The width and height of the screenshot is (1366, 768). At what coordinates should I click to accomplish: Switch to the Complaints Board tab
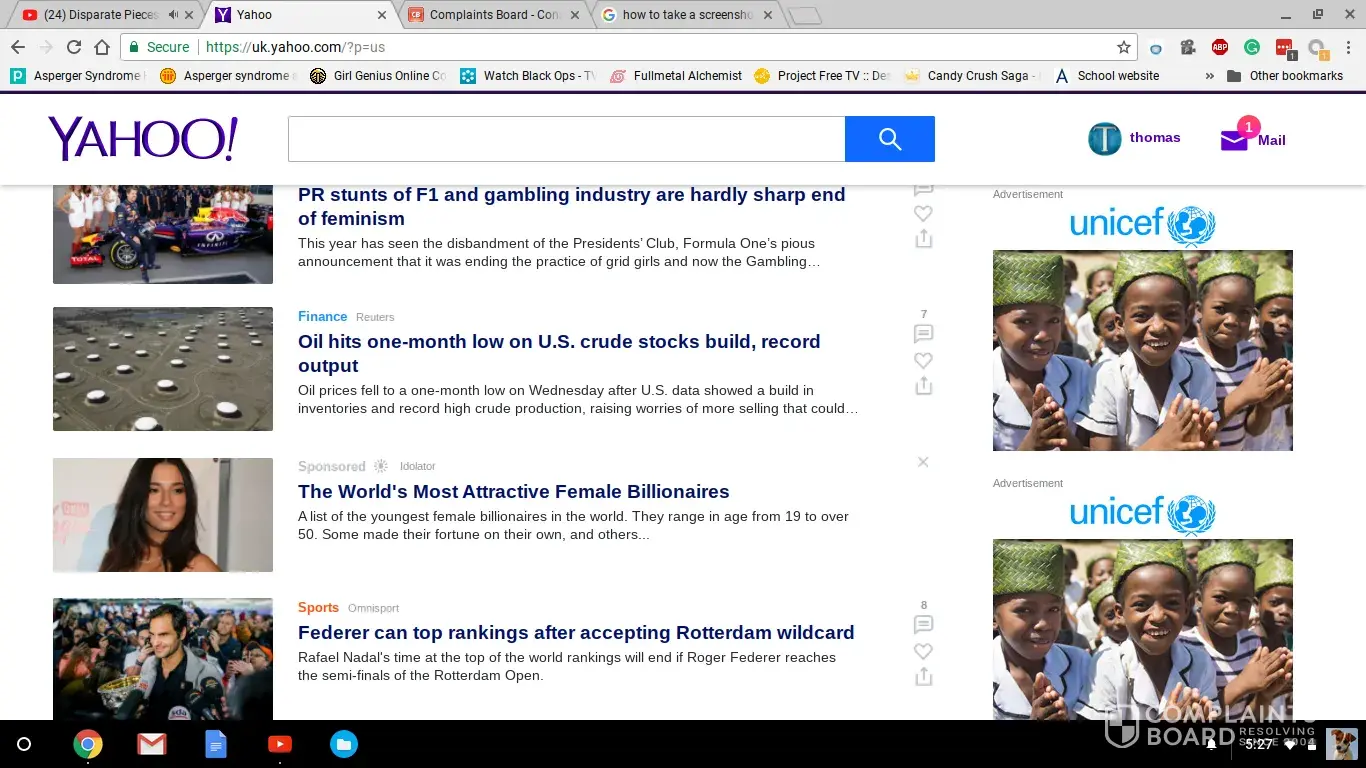tap(493, 15)
